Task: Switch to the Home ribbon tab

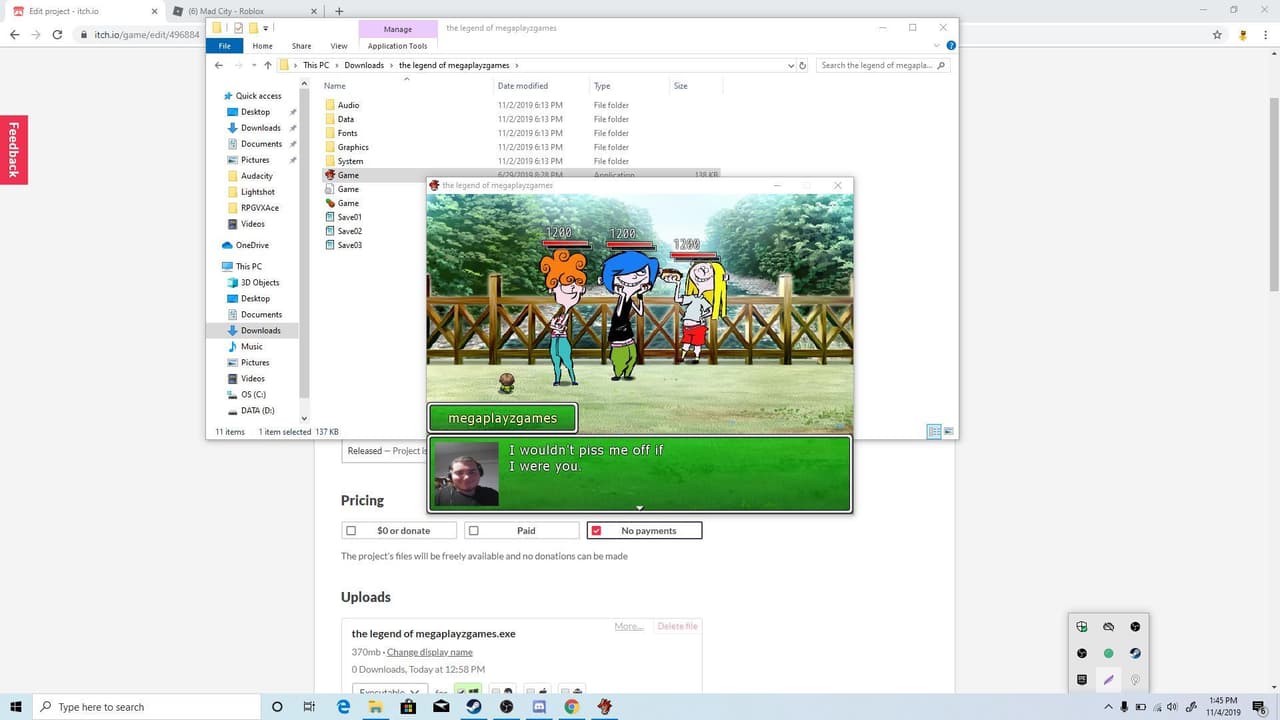Action: pyautogui.click(x=262, y=46)
